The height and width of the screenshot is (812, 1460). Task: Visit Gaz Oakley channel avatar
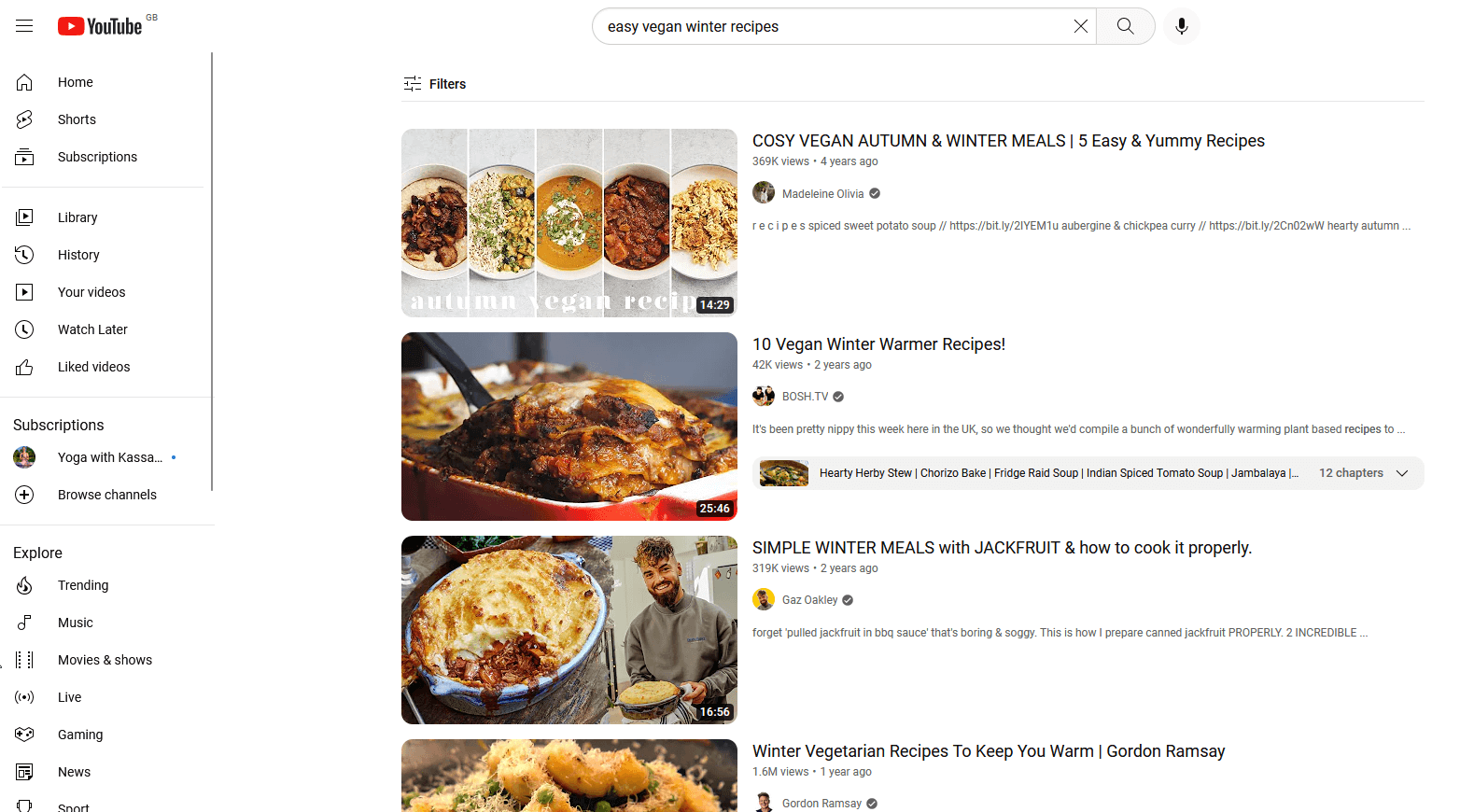[764, 600]
